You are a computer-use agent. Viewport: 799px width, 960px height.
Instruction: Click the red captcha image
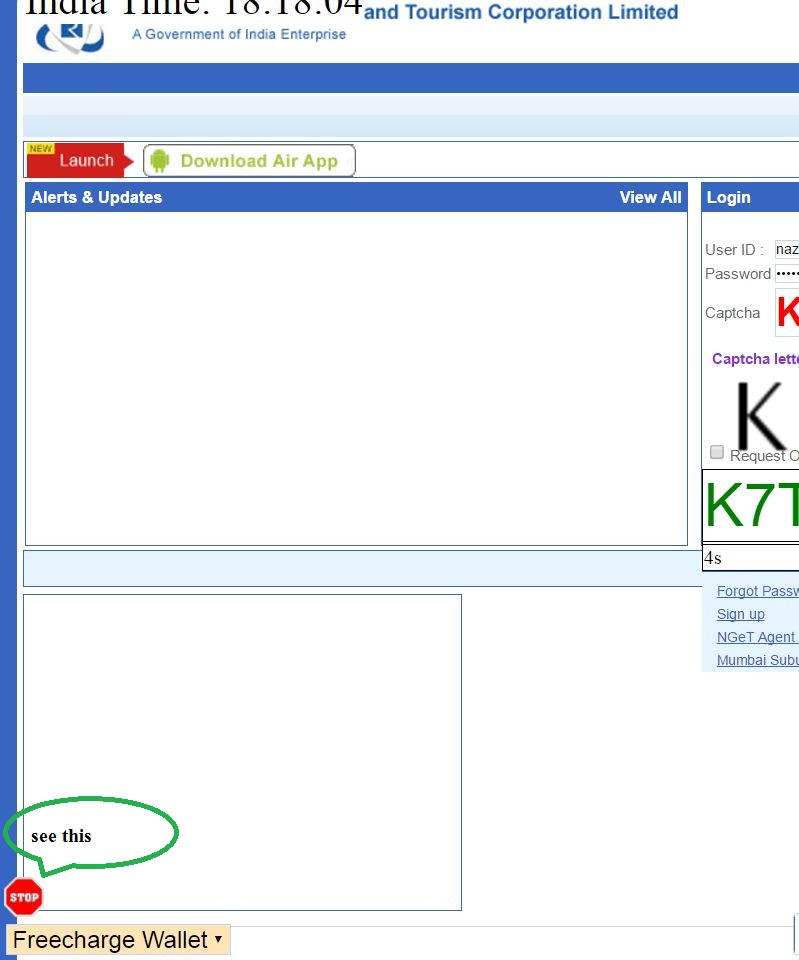[787, 312]
